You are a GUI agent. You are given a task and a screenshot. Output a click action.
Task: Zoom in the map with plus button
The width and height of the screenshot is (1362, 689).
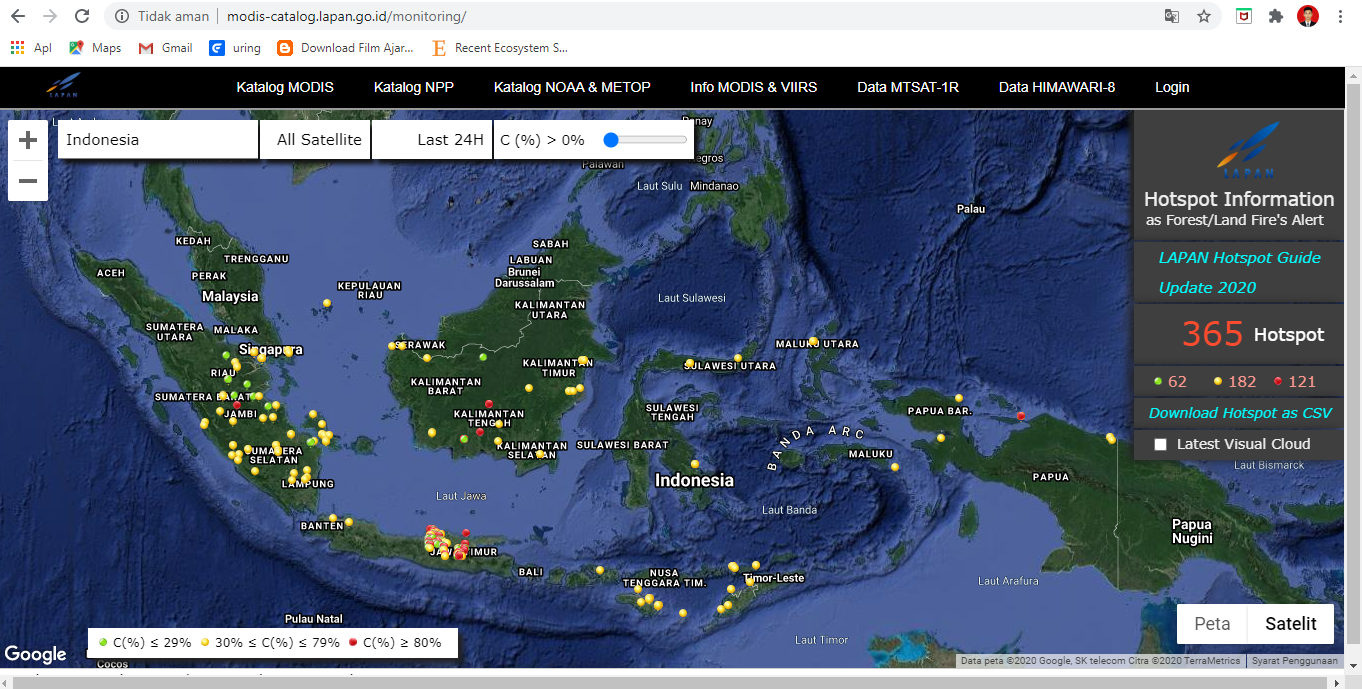(28, 140)
